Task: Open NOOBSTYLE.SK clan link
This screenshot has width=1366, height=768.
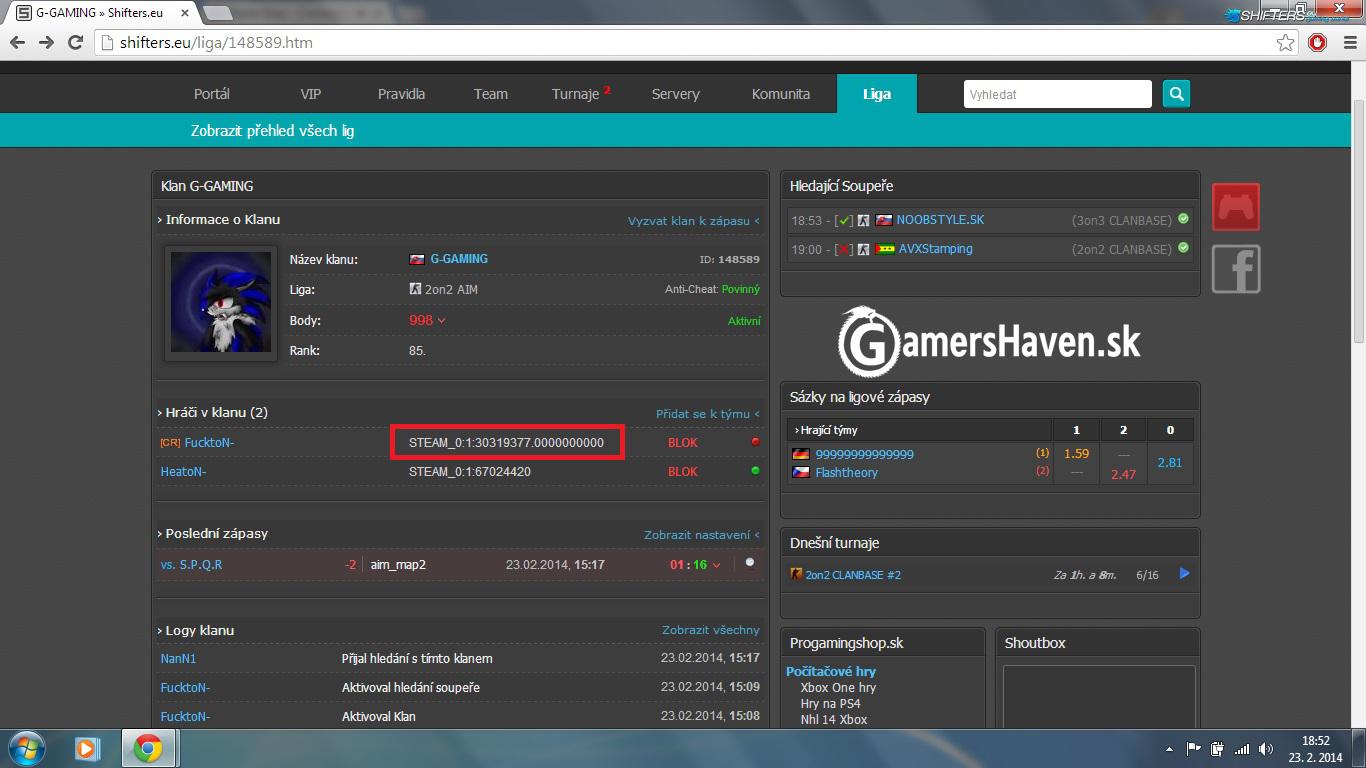Action: point(940,219)
